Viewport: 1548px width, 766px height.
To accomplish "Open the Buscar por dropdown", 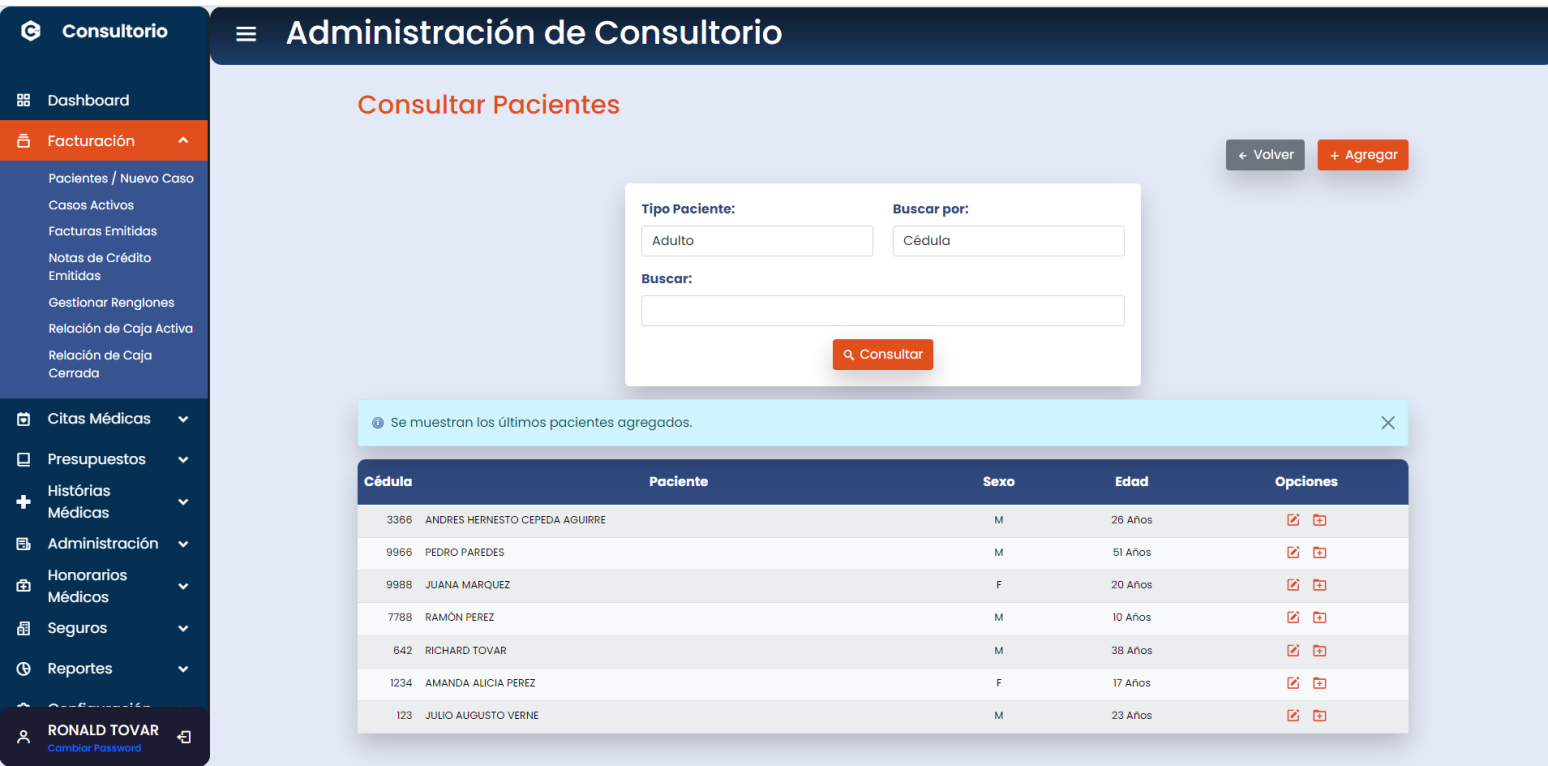I will click(1007, 241).
